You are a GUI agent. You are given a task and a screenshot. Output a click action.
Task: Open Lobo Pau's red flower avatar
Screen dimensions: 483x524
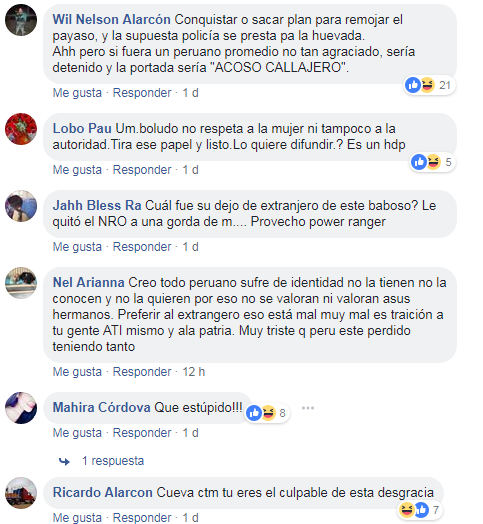point(21,129)
